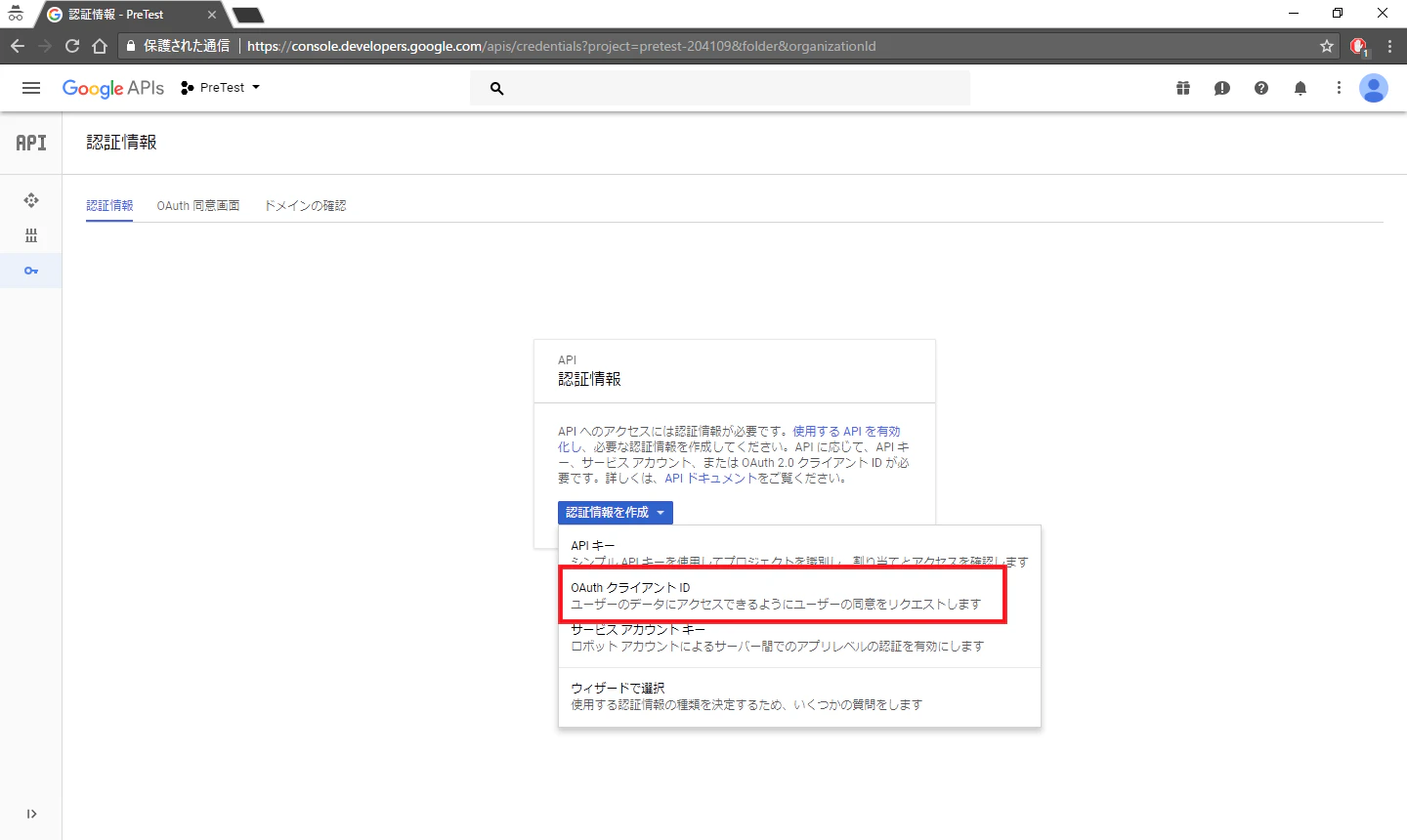
Task: Click the search magnifier icon
Action: (496, 88)
